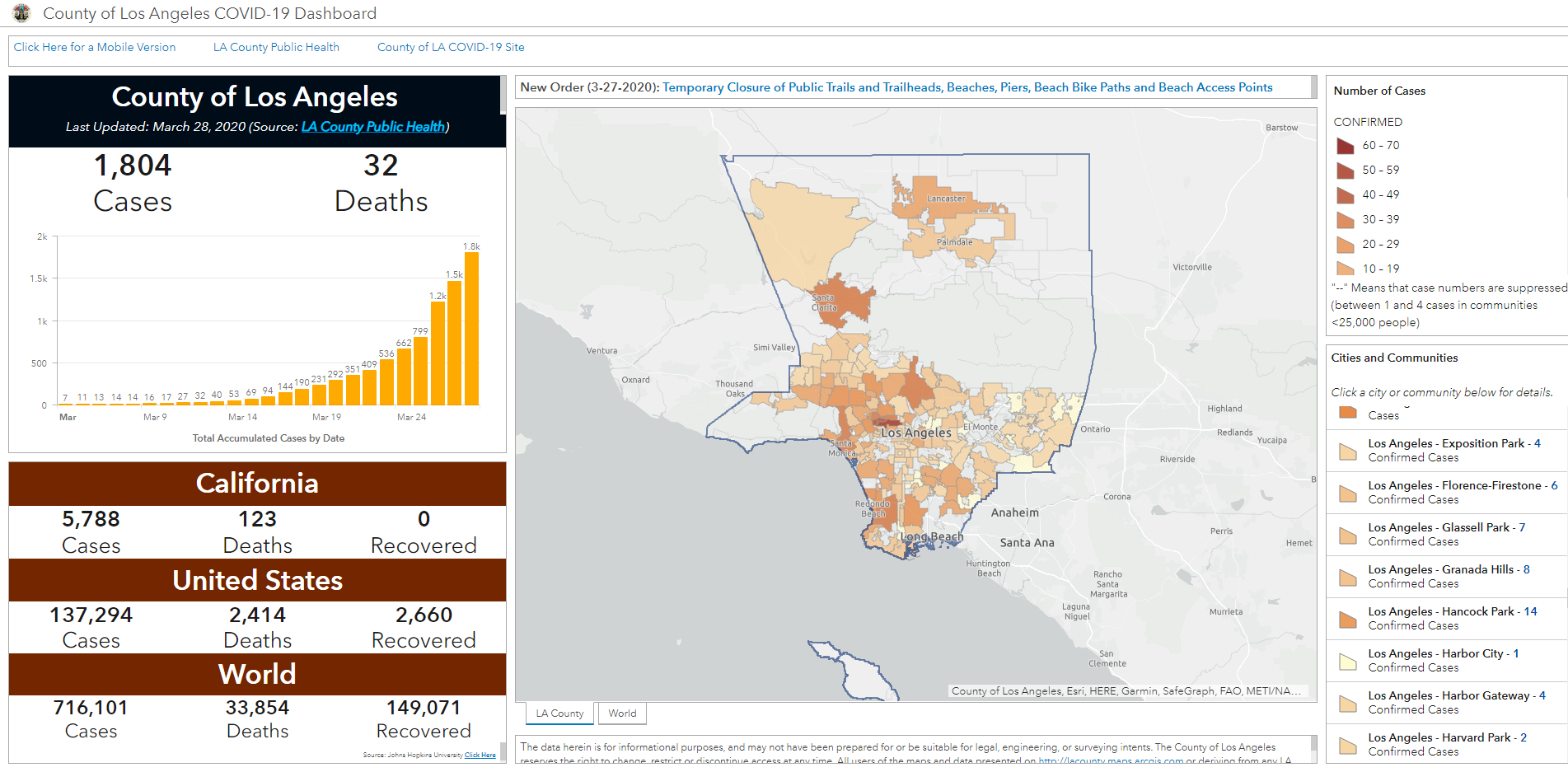Viewport: 1568px width, 772px height.
Task: Click the Hancock Park list item swatch icon
Action: pyautogui.click(x=1348, y=619)
